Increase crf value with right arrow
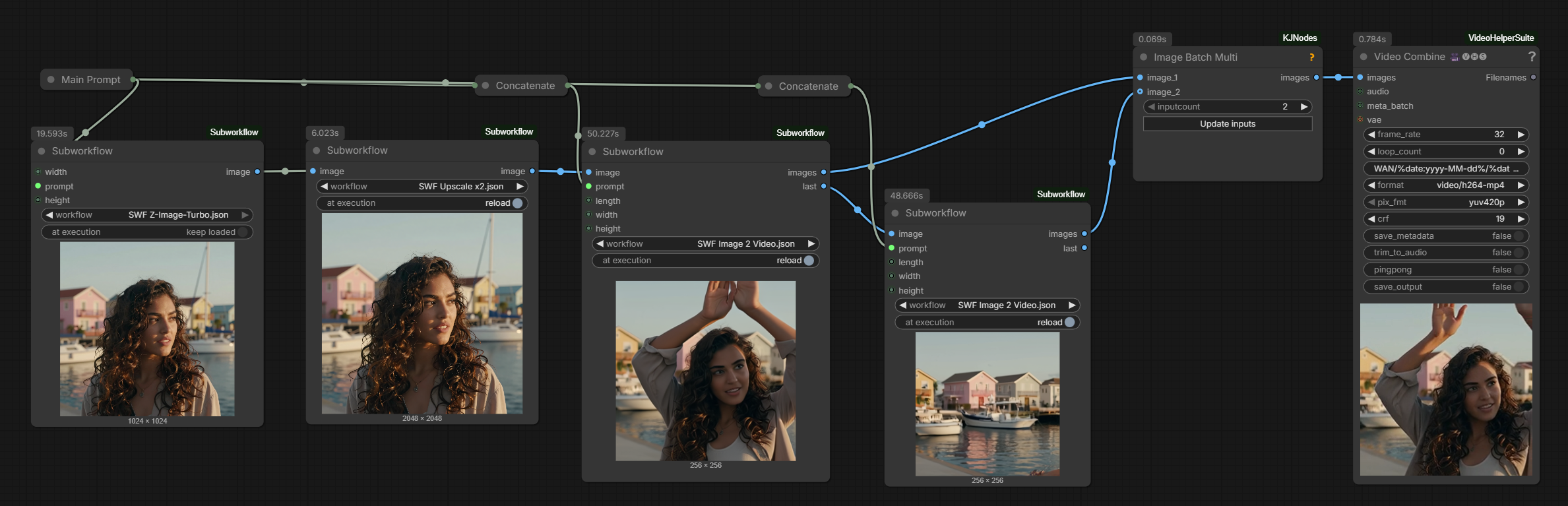The height and width of the screenshot is (506, 1568). [1521, 219]
